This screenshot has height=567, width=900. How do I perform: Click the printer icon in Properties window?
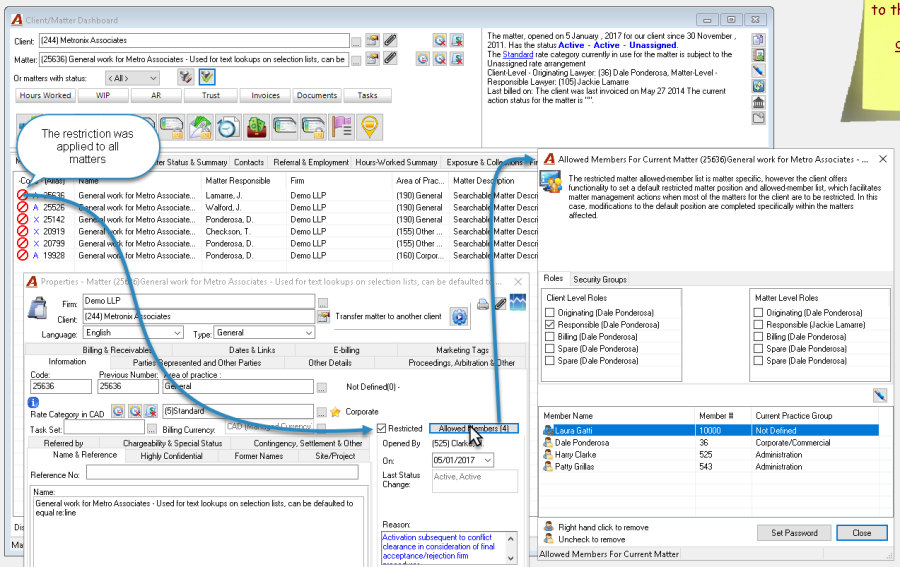coord(483,304)
